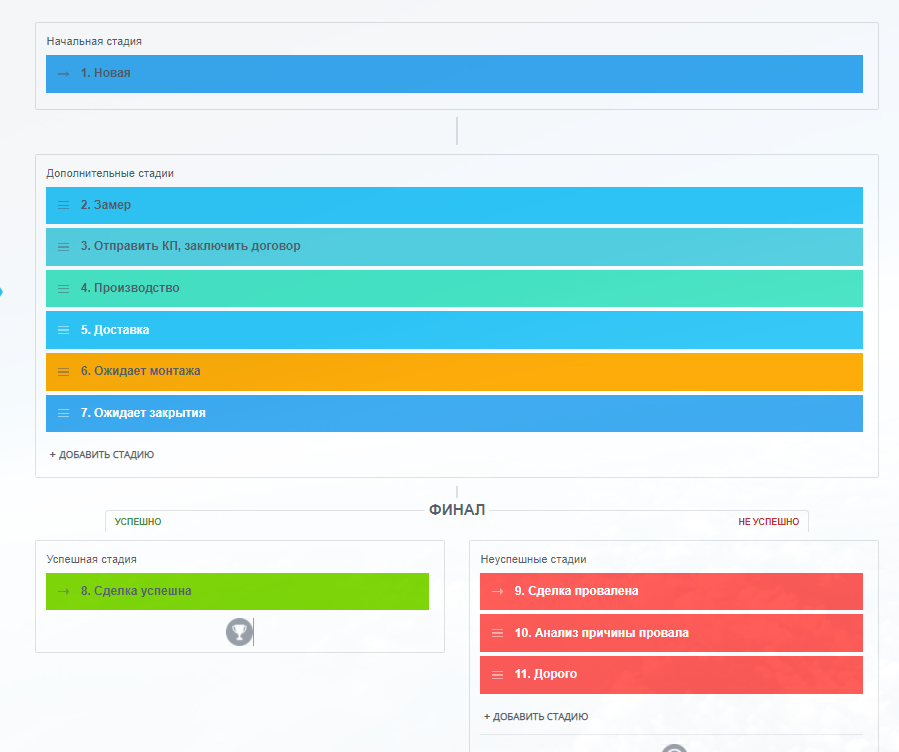The width and height of the screenshot is (899, 752).
Task: Click the Начальная стадия heading
Action: tap(94, 41)
